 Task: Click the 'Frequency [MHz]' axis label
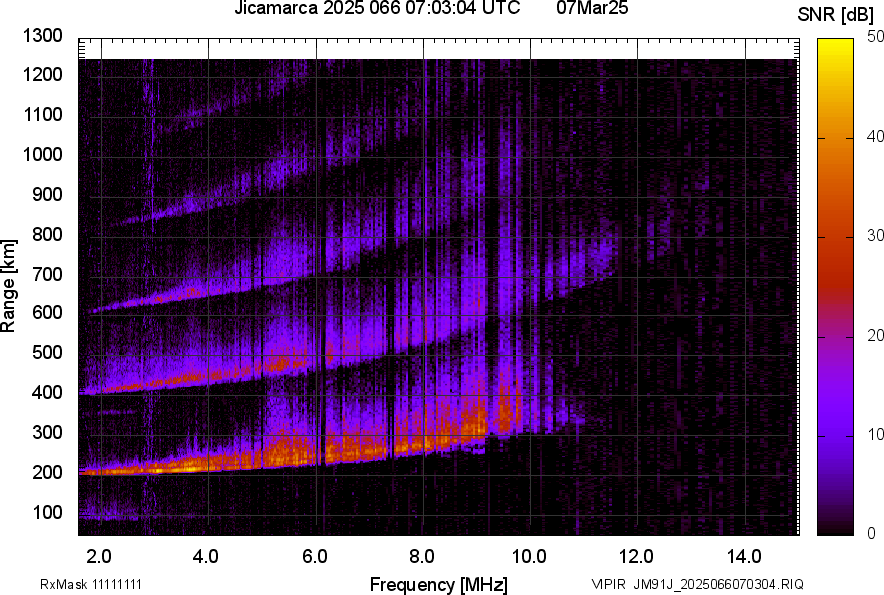(439, 584)
